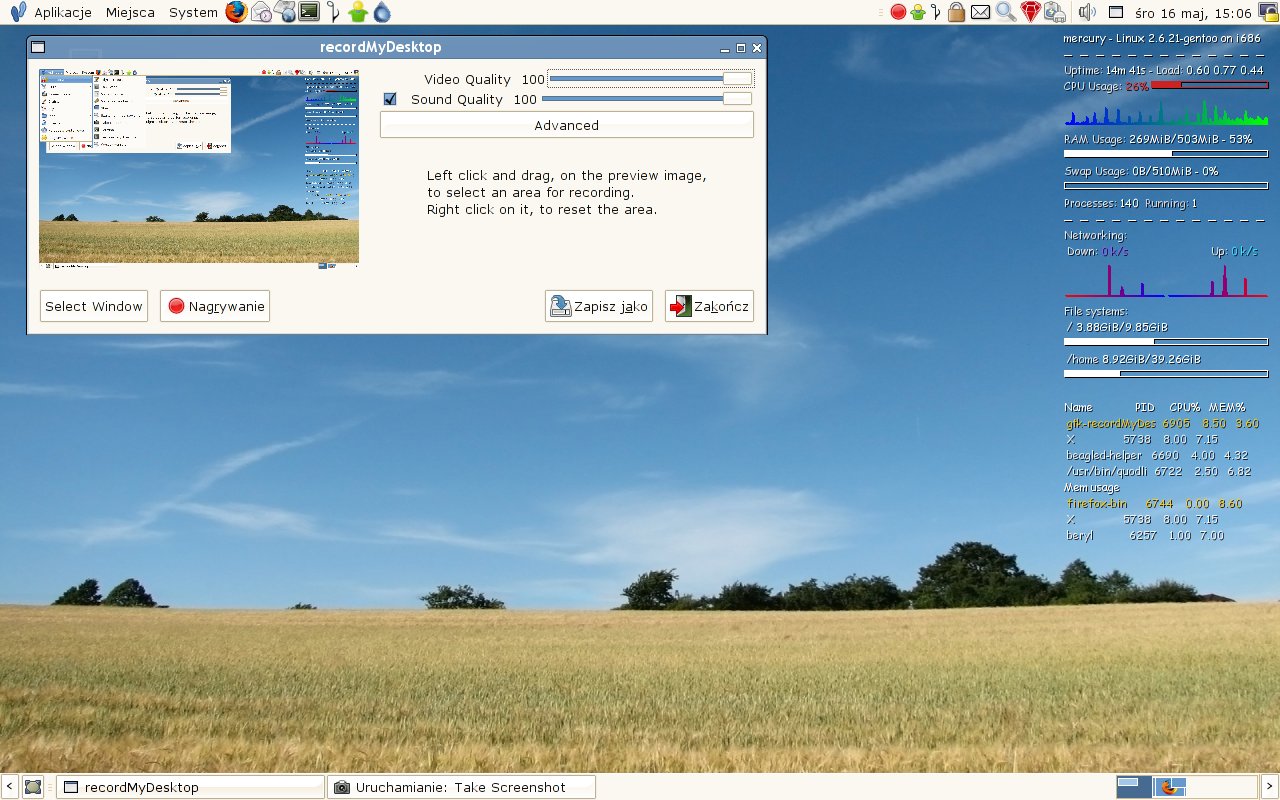
Task: Open the GNOME foot main menu icon
Action: [x=18, y=12]
